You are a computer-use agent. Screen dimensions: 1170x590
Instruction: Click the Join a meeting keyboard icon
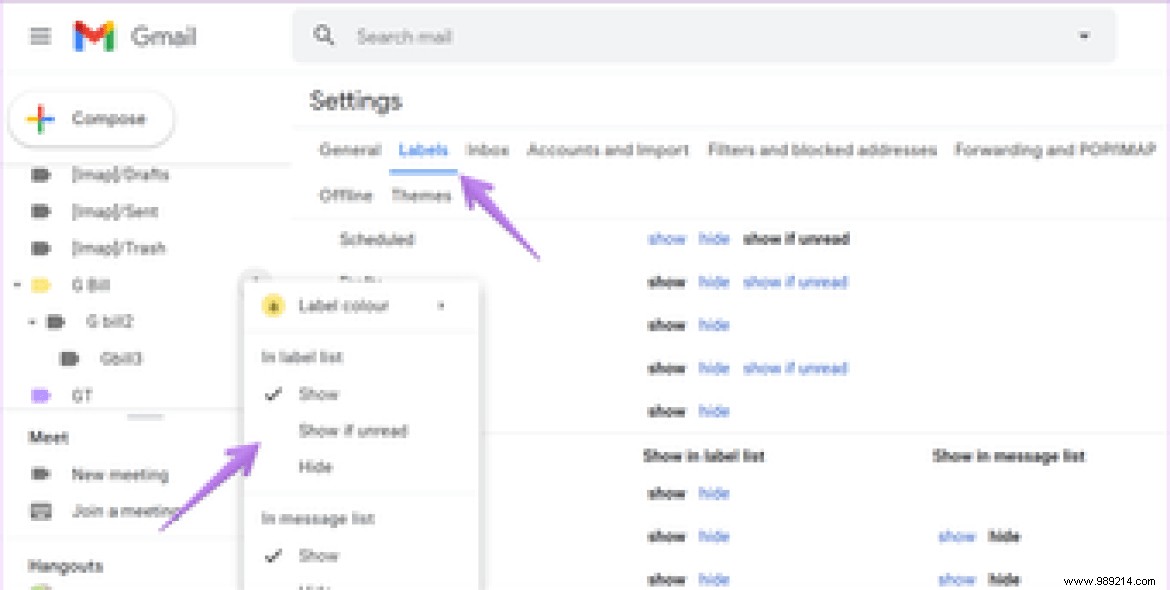(x=39, y=511)
